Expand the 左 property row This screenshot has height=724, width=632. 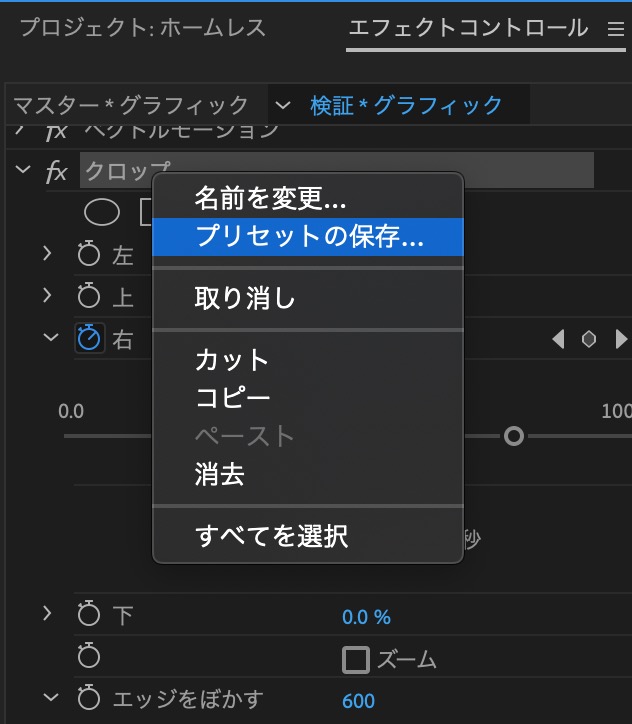[47, 254]
